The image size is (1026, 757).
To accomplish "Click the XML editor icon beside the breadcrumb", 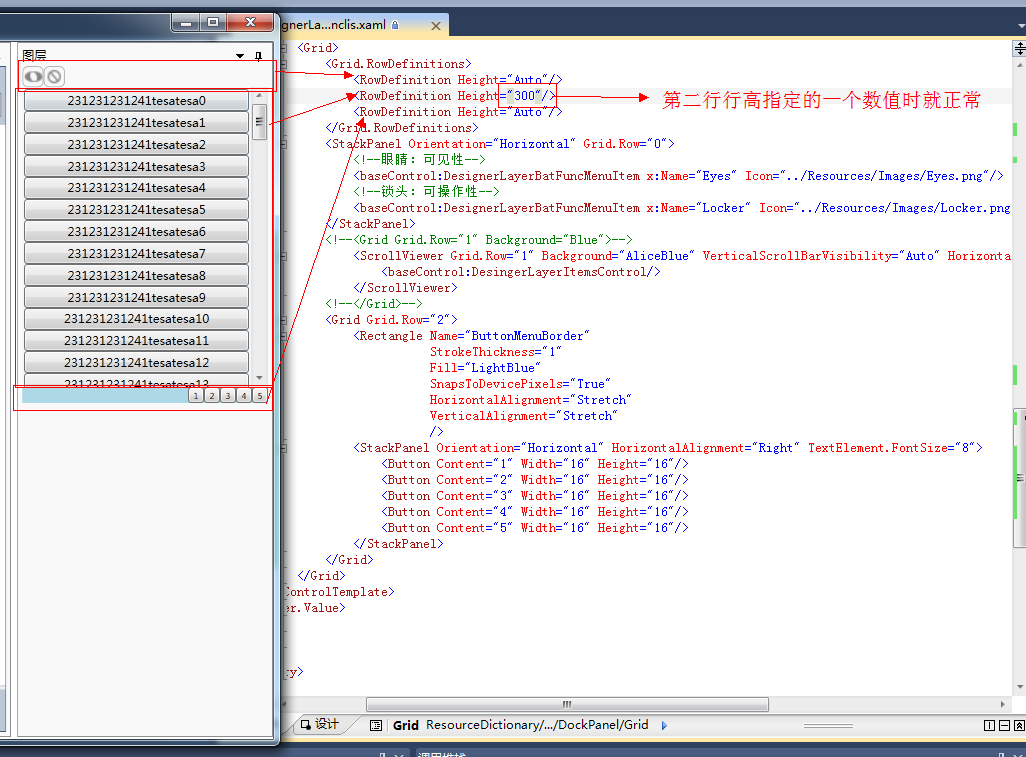I will (375, 725).
